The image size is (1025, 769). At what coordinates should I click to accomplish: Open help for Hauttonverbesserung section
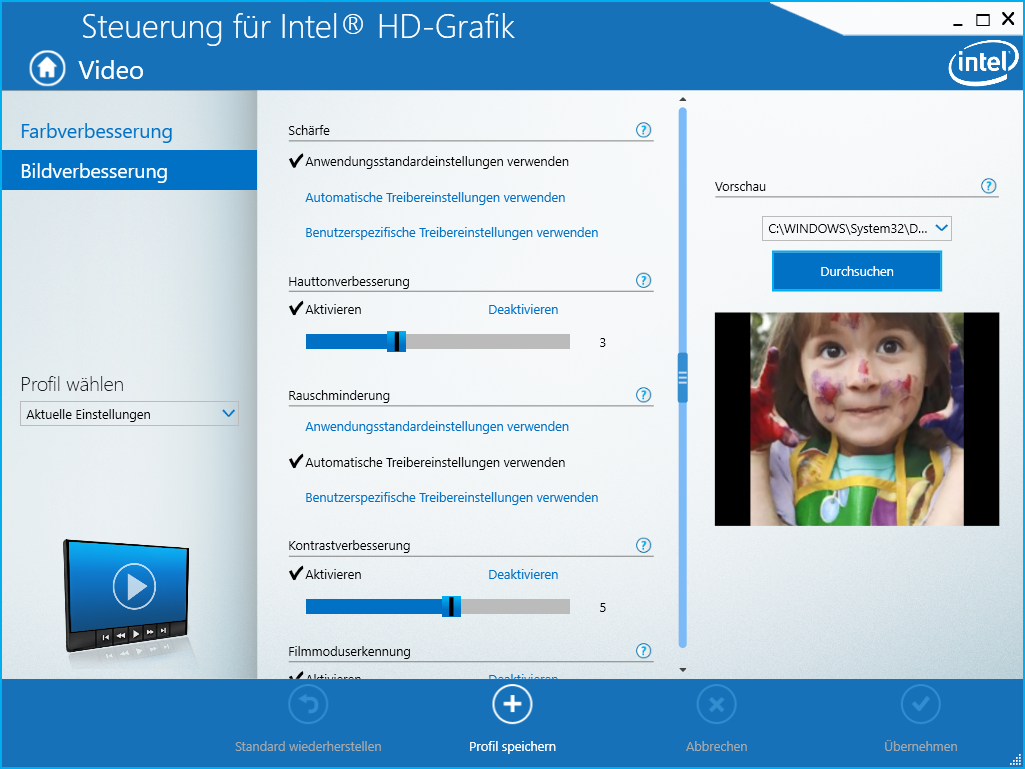coord(643,281)
